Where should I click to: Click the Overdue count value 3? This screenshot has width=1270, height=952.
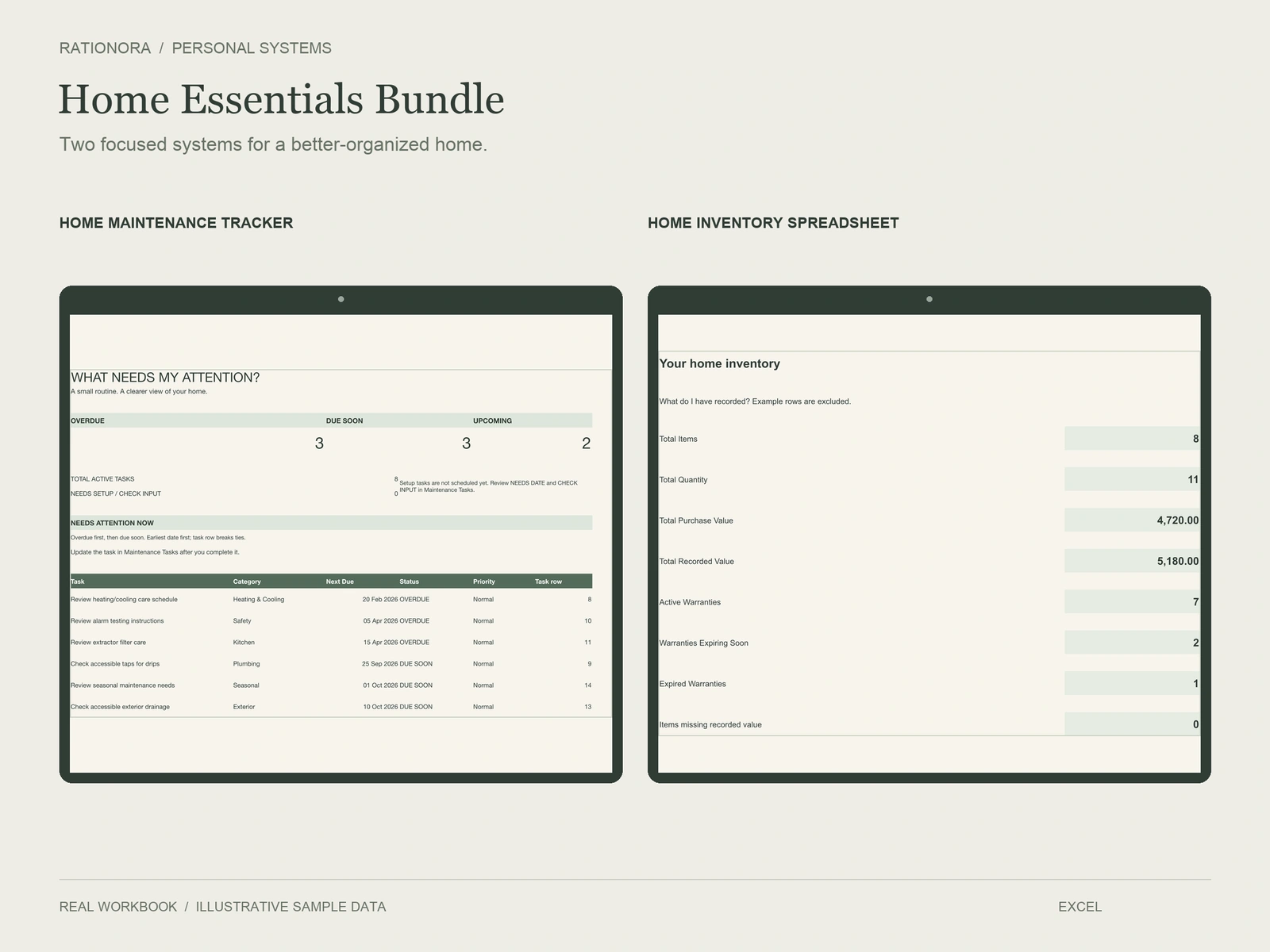click(x=319, y=443)
